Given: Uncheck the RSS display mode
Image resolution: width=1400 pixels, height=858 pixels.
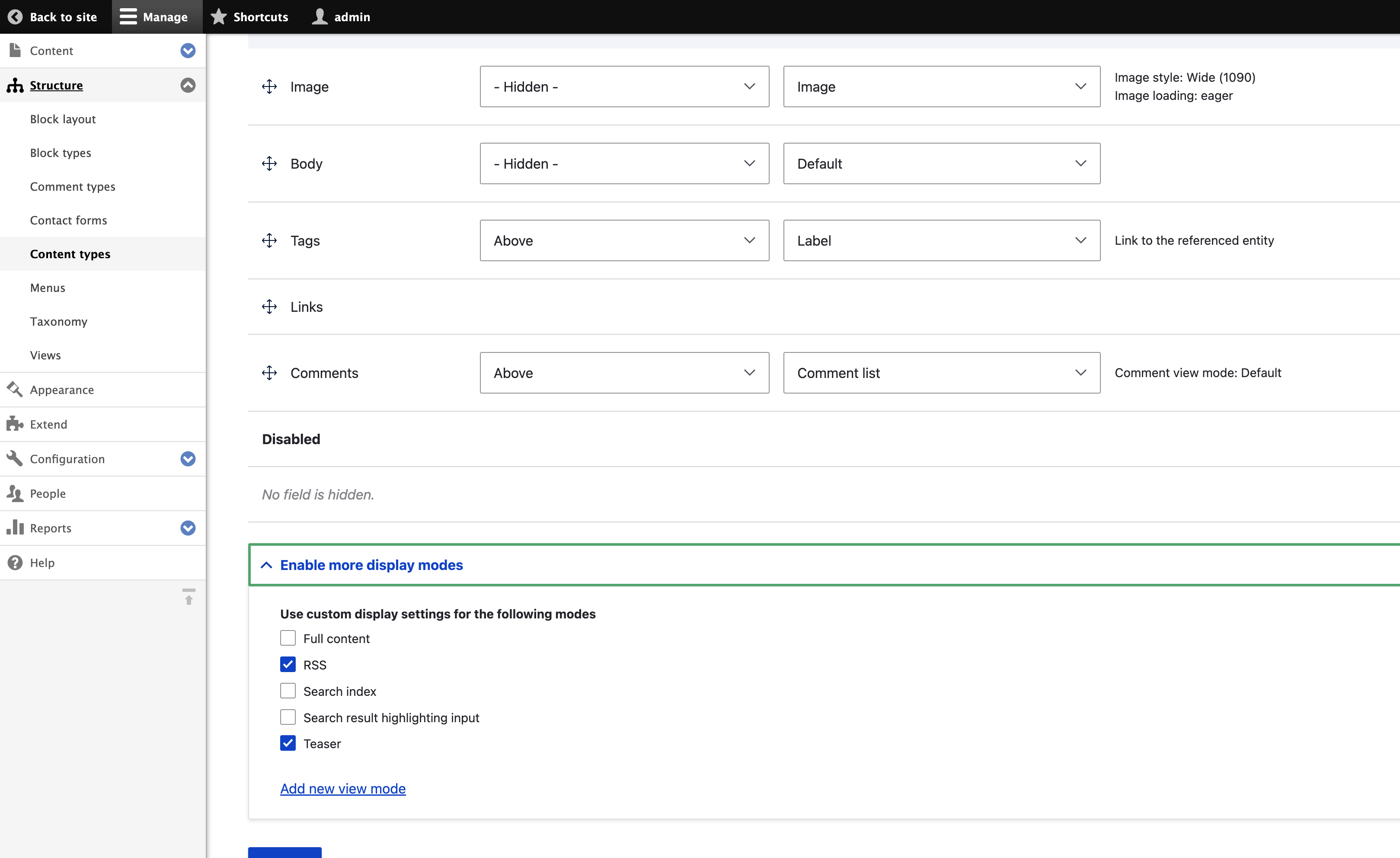Looking at the screenshot, I should point(288,664).
